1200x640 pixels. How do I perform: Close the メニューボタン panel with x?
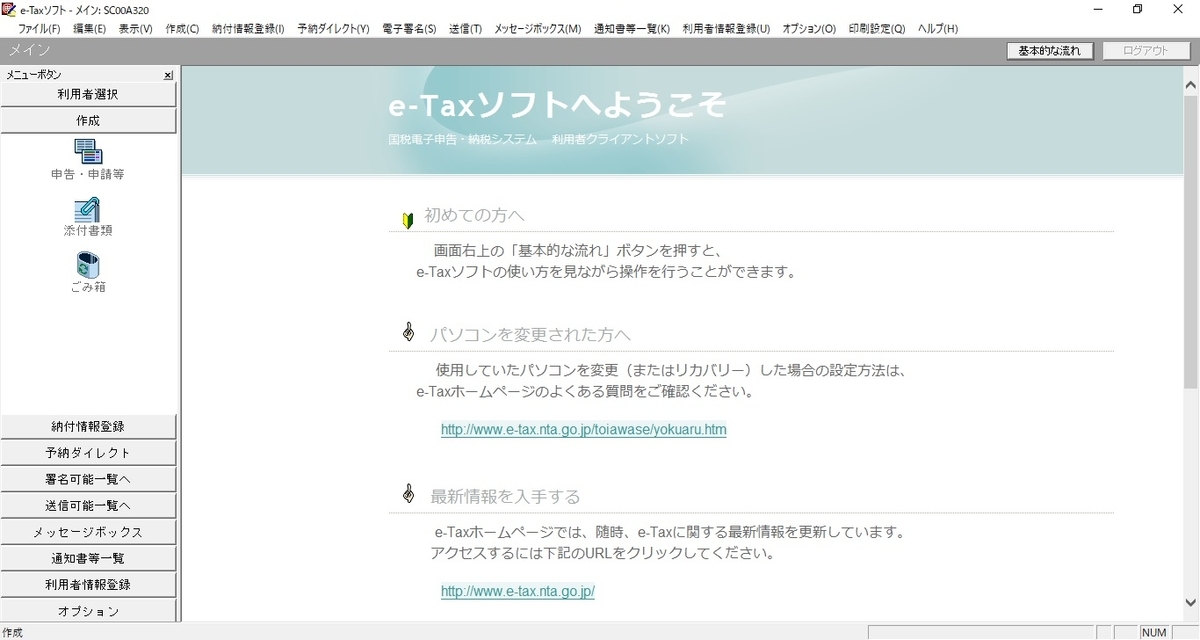(168, 75)
